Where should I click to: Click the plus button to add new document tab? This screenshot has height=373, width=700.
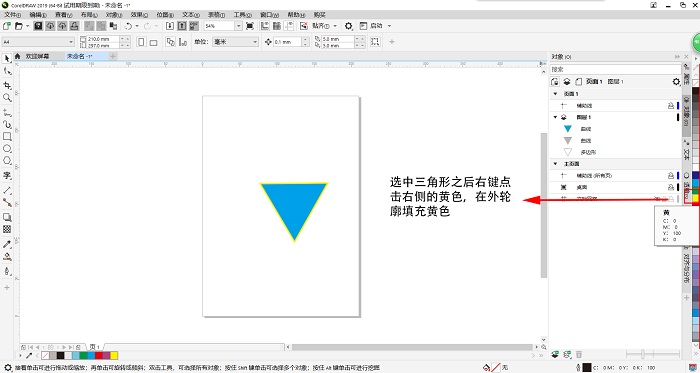113,56
